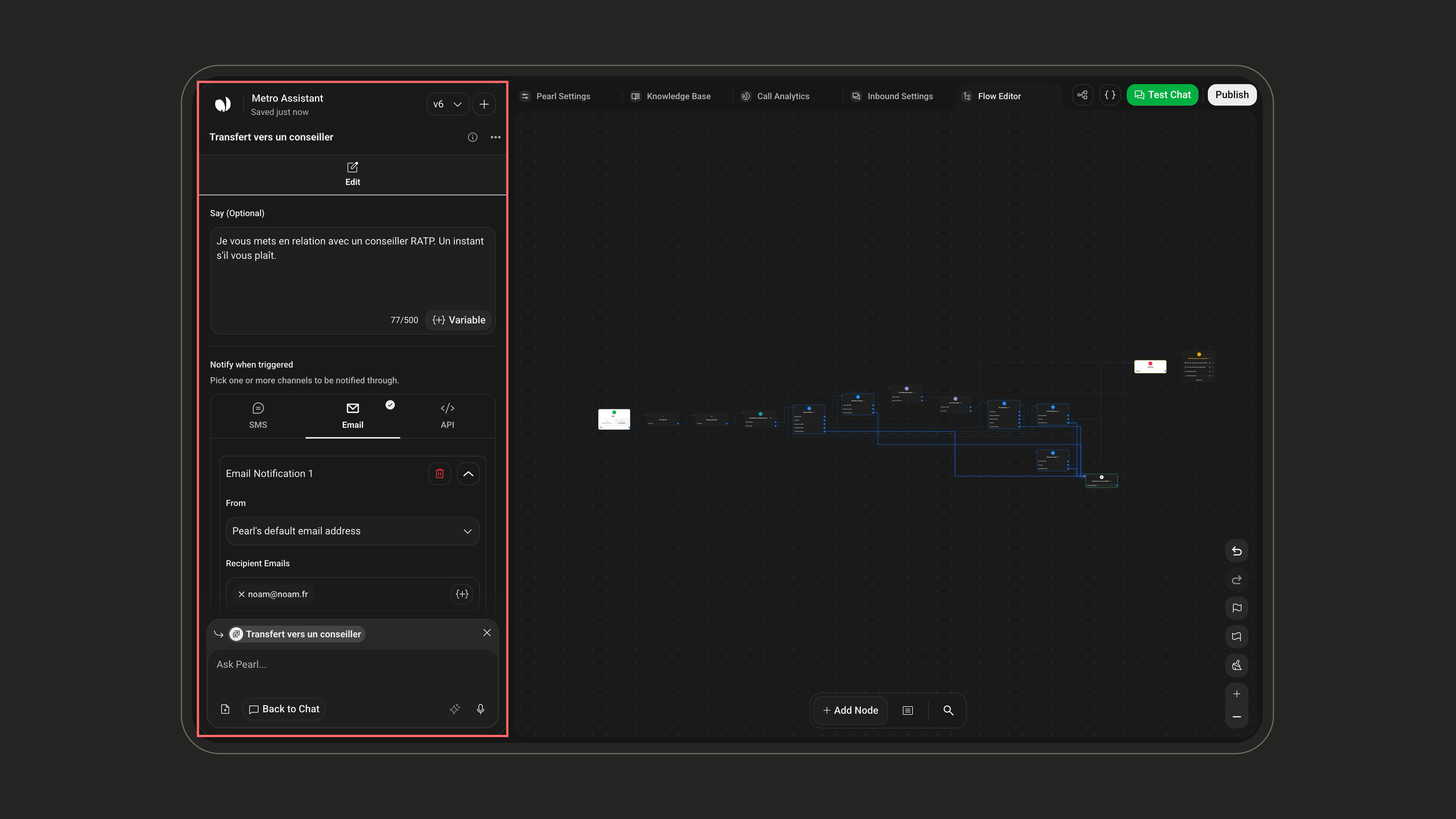
Task: Switch to the SMS notification channel
Action: 258,416
